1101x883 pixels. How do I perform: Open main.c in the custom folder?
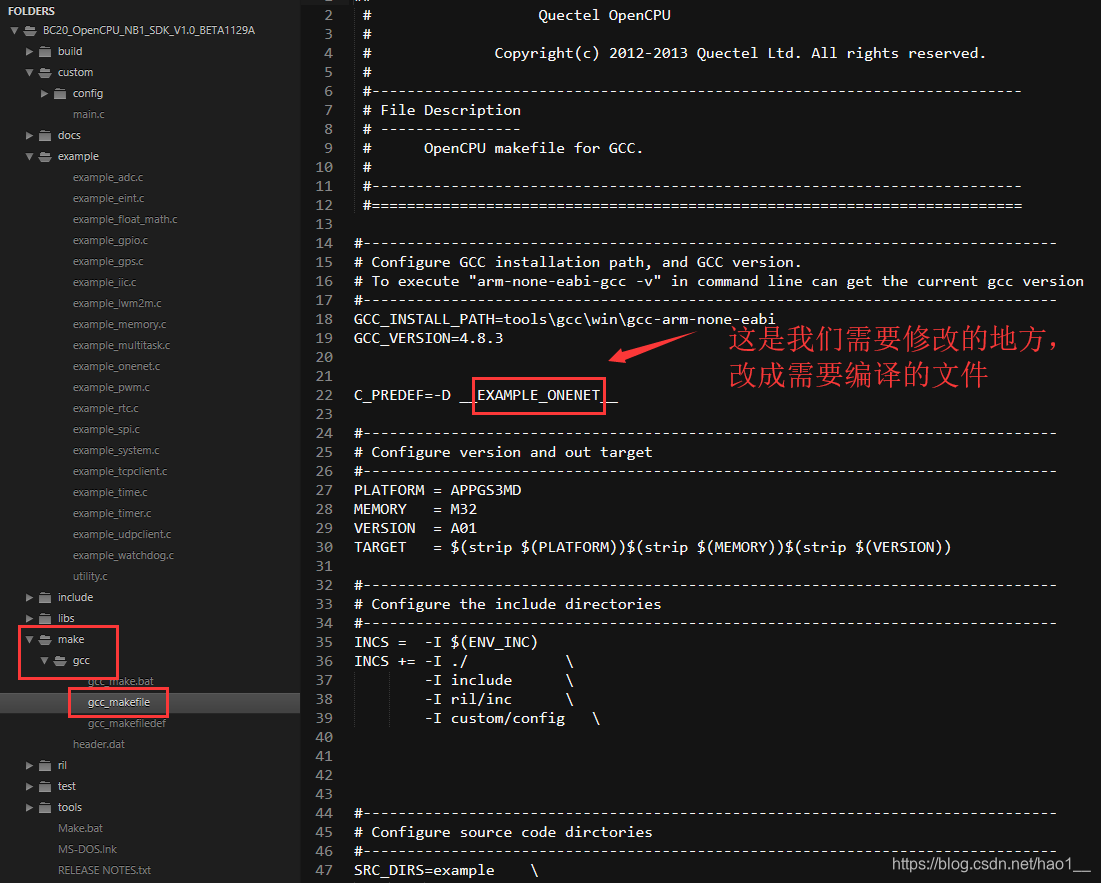[x=88, y=114]
